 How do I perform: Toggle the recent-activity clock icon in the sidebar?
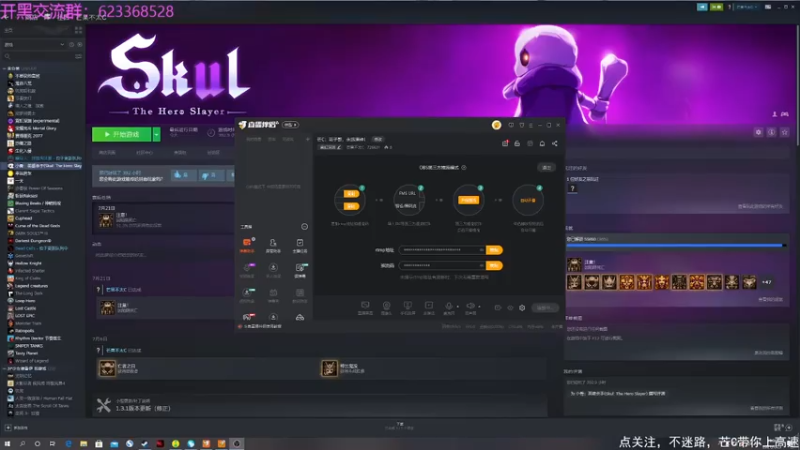[71, 44]
